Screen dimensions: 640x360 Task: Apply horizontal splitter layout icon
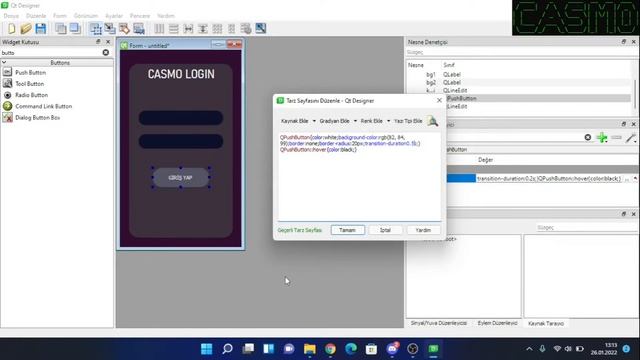[x=188, y=28]
